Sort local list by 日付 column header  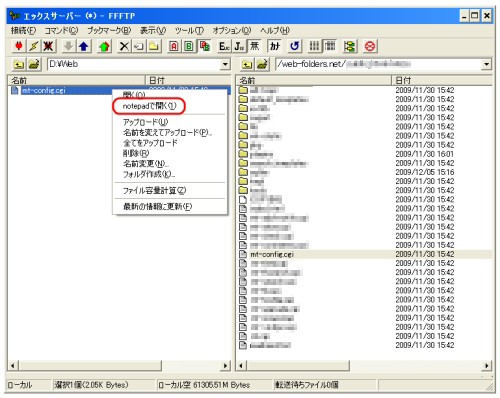coord(188,80)
